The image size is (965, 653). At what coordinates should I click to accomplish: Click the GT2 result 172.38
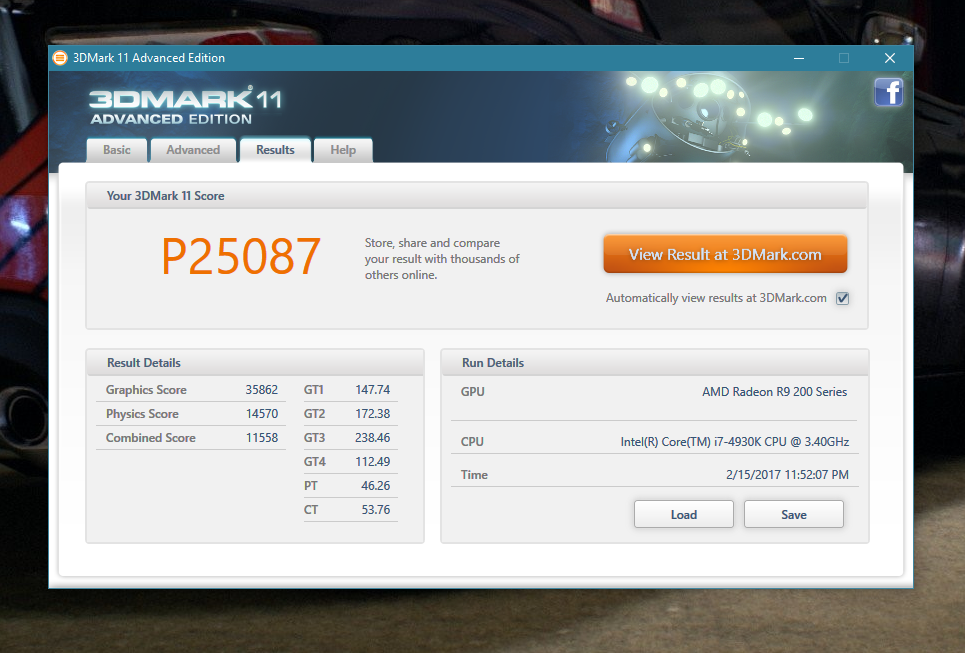(x=372, y=414)
